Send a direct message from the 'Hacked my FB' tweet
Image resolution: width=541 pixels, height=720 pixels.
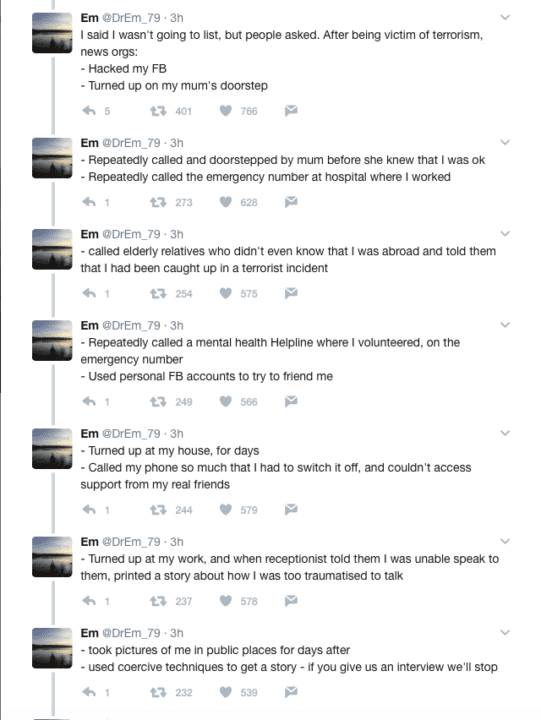click(x=291, y=110)
